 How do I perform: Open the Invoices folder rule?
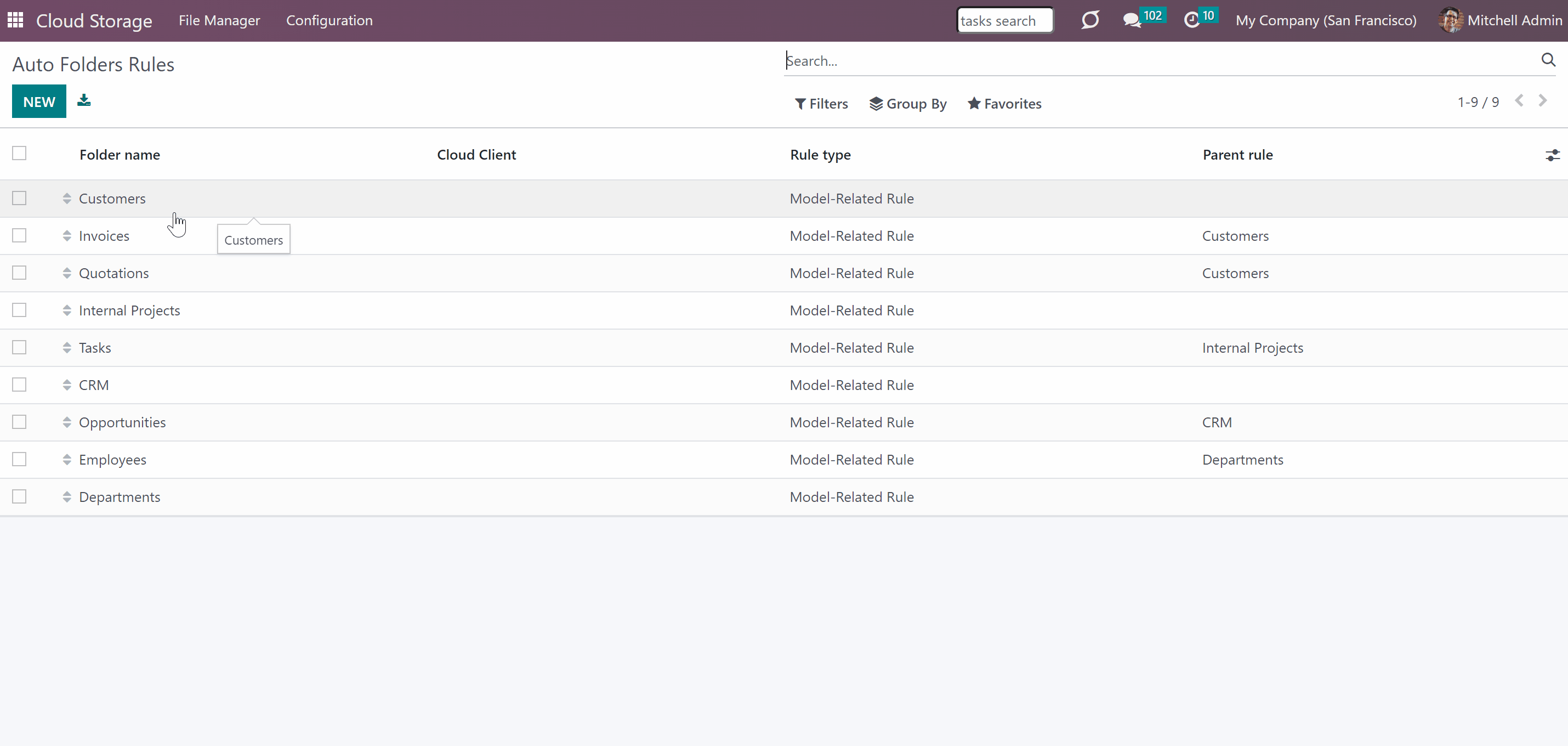click(104, 236)
